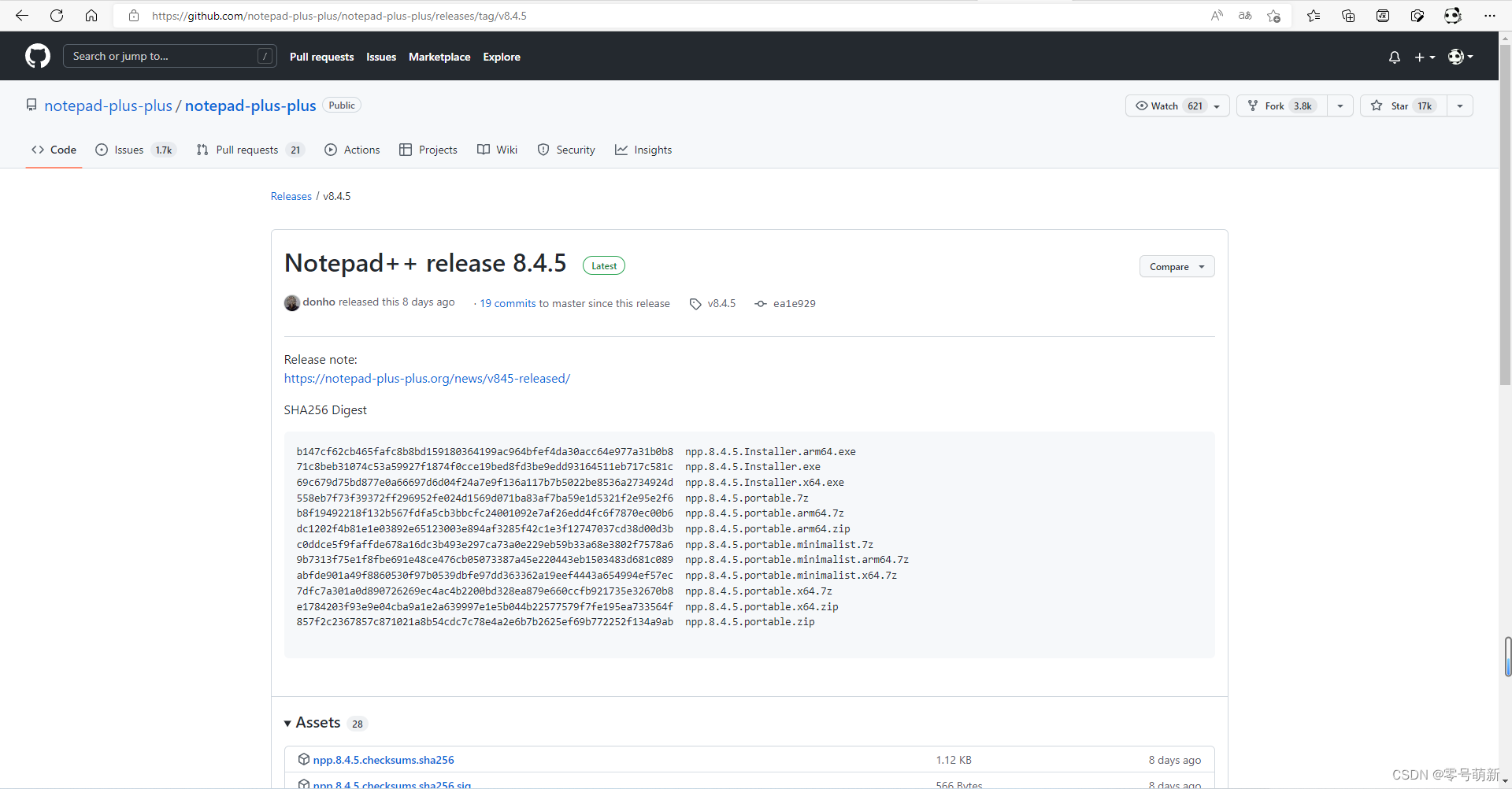The image size is (1512, 789).
Task: Switch to the Code tab
Action: 54,150
